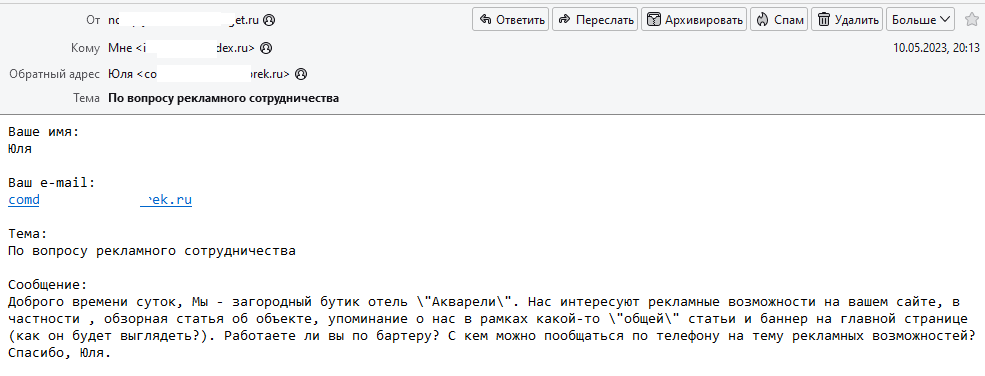Click the bold subject По вопросу рекламного сотрудничества

tap(224, 99)
